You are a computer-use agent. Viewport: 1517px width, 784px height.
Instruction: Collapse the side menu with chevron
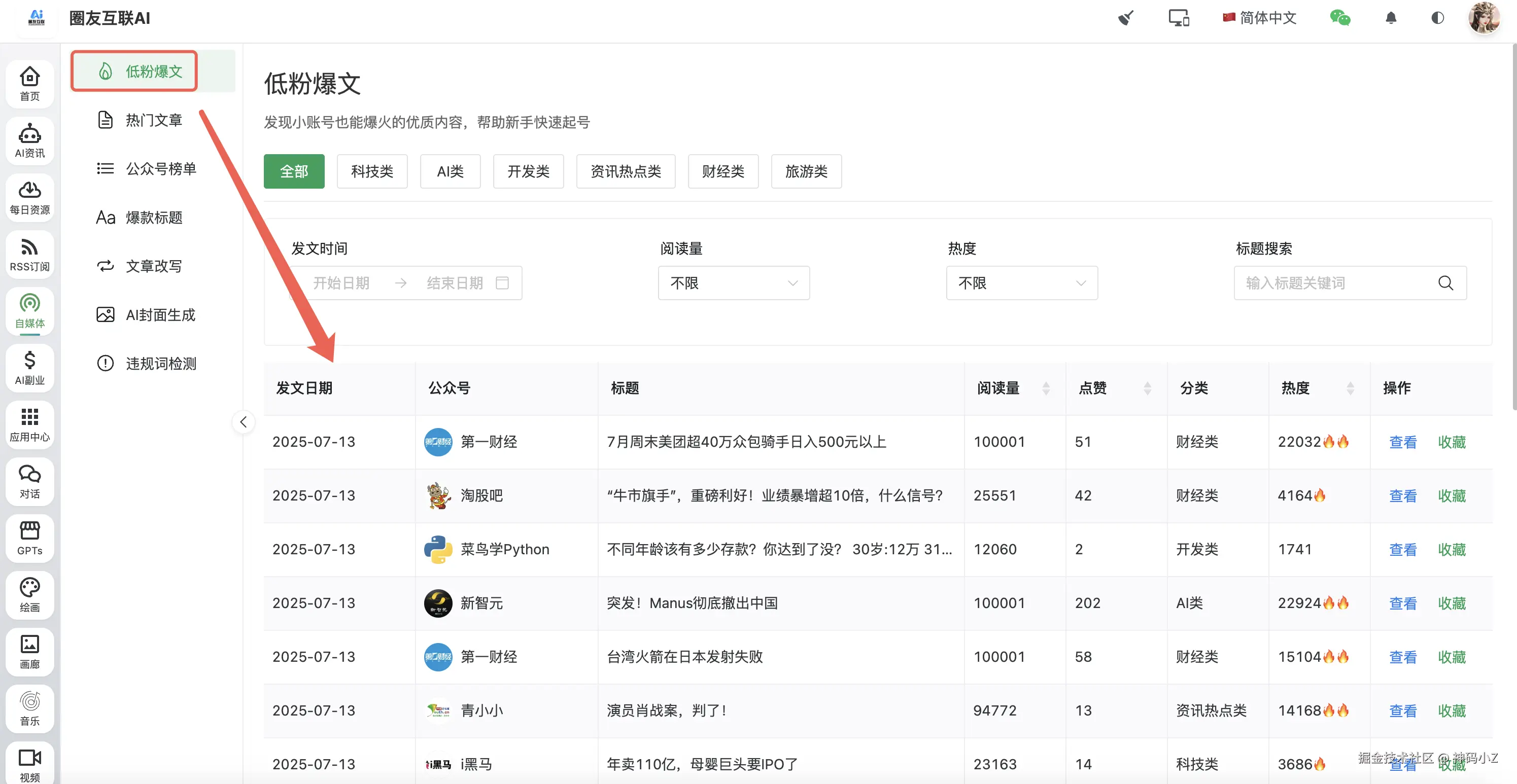243,422
